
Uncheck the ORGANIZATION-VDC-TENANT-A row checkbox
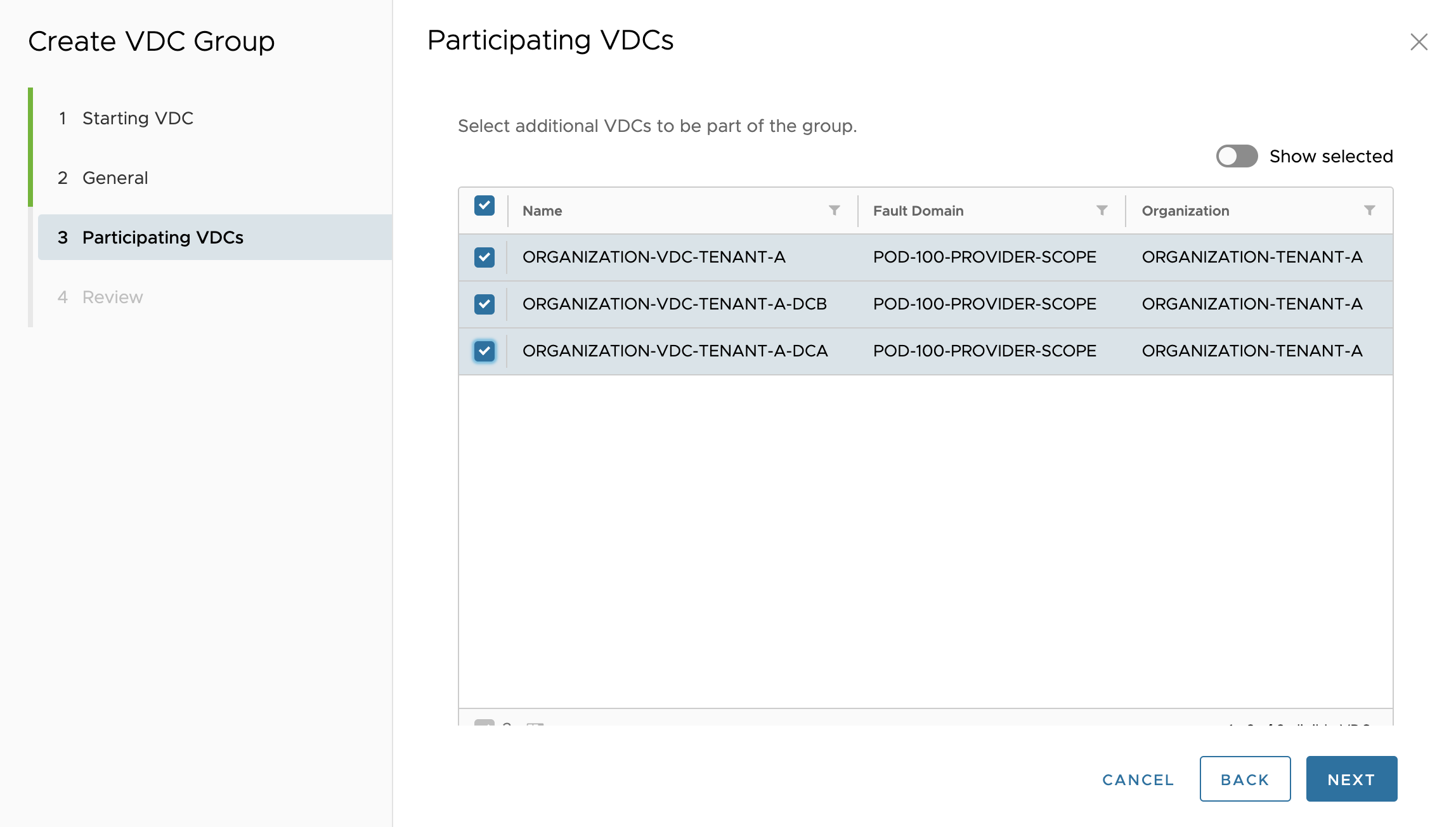click(x=484, y=257)
